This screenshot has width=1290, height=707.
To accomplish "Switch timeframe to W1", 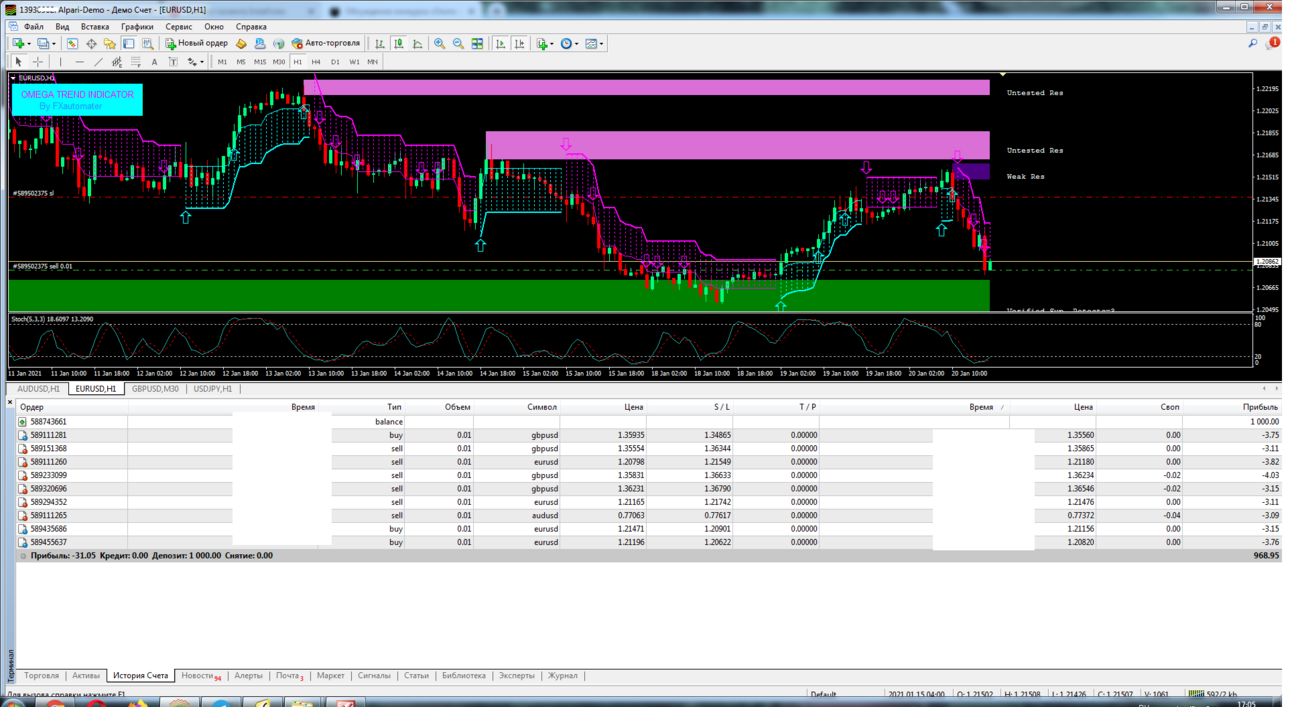I will [x=354, y=62].
